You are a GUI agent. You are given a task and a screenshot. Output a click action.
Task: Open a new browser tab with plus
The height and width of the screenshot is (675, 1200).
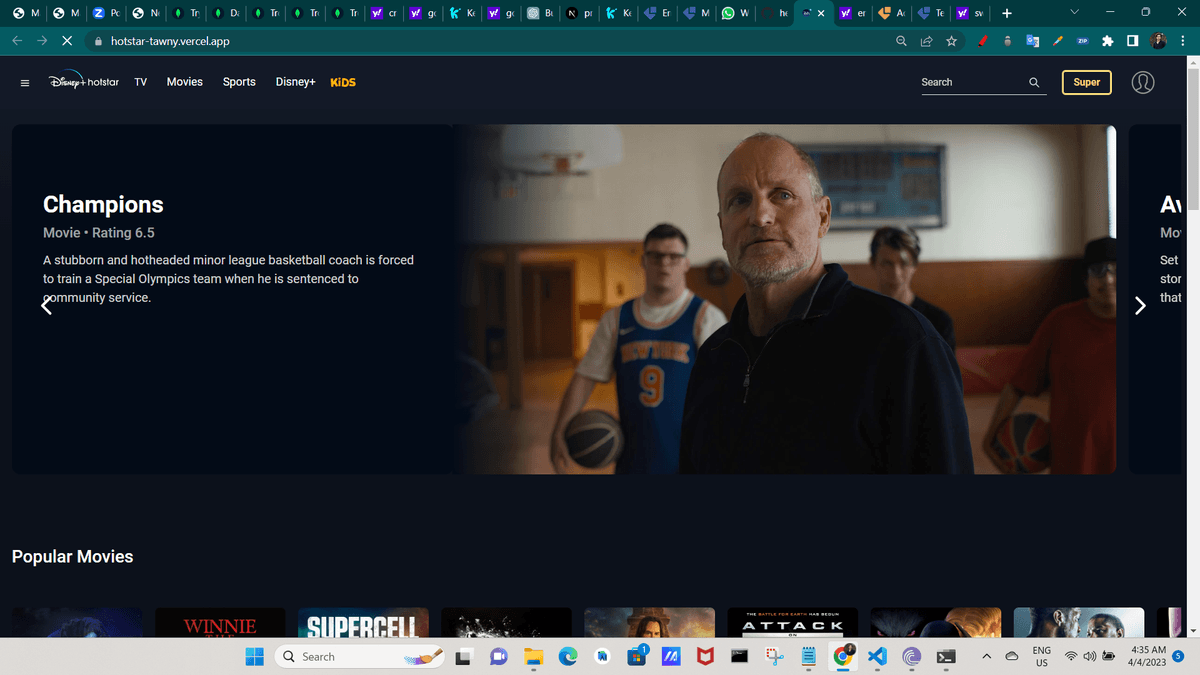[x=1006, y=13]
